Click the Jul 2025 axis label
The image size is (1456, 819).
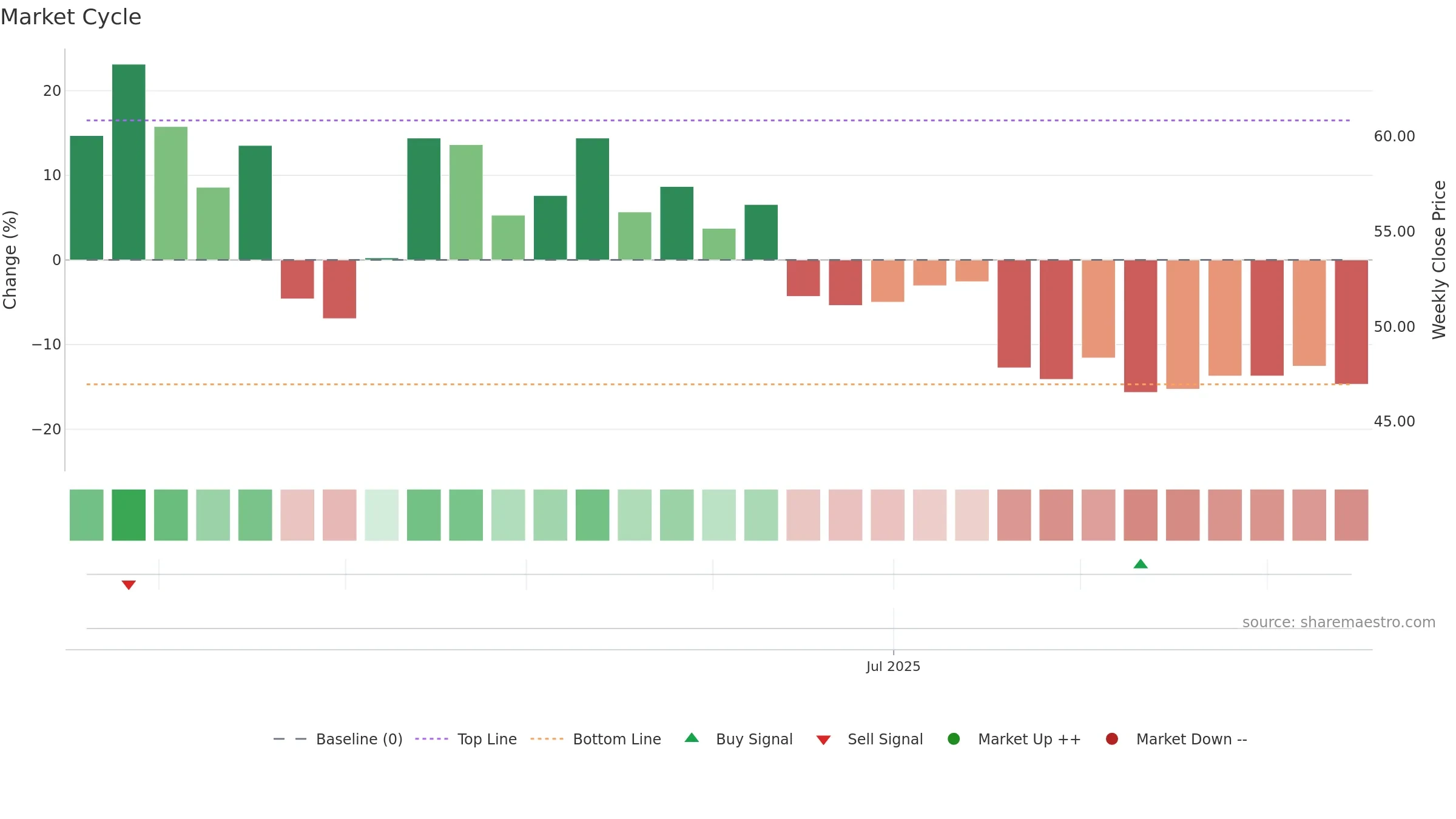893,666
